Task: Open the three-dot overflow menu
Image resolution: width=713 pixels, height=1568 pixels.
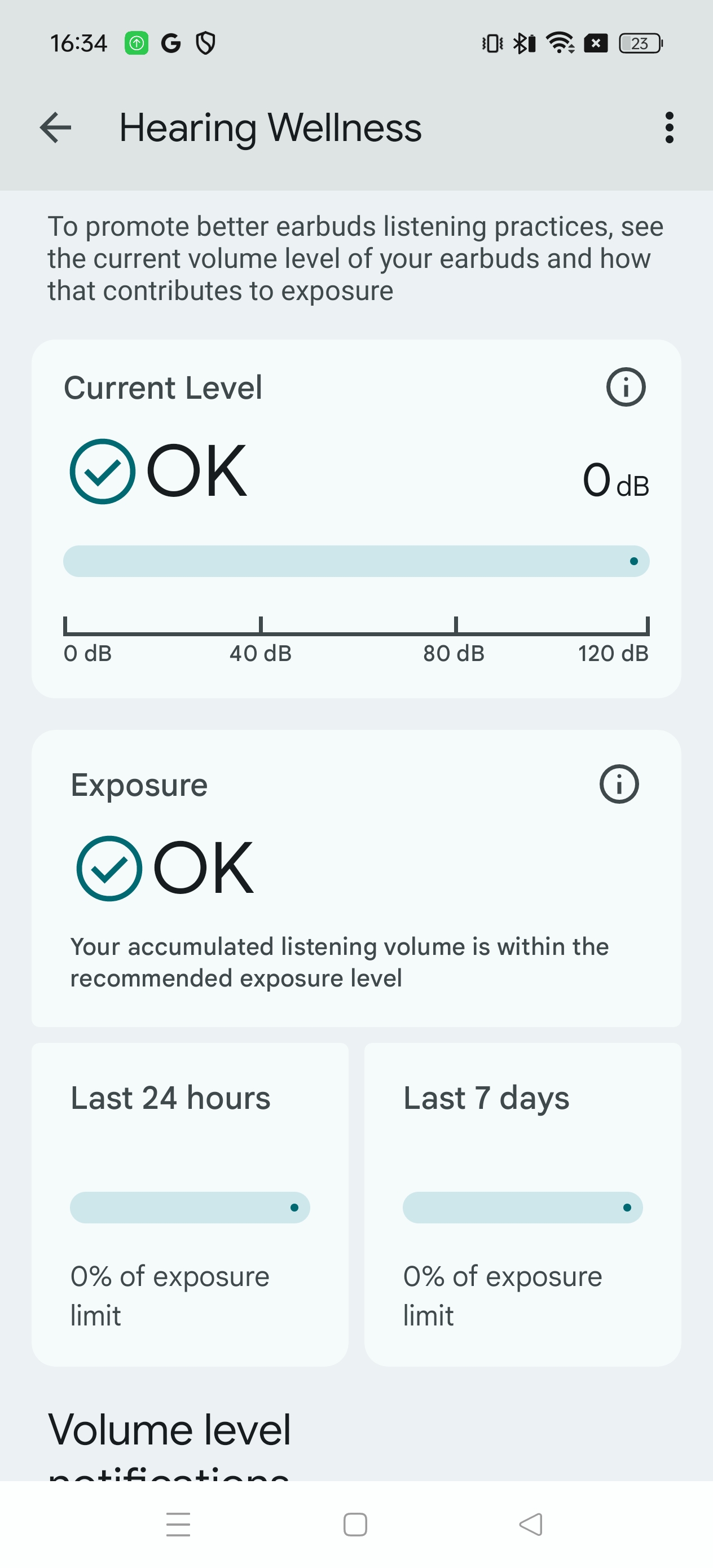Action: coord(669,128)
